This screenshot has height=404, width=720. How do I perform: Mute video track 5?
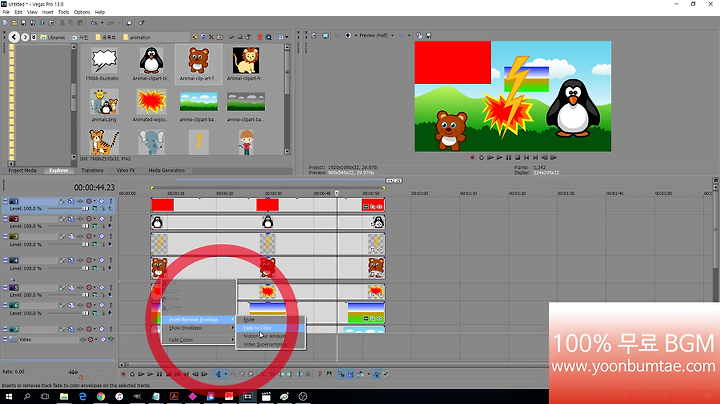point(102,287)
